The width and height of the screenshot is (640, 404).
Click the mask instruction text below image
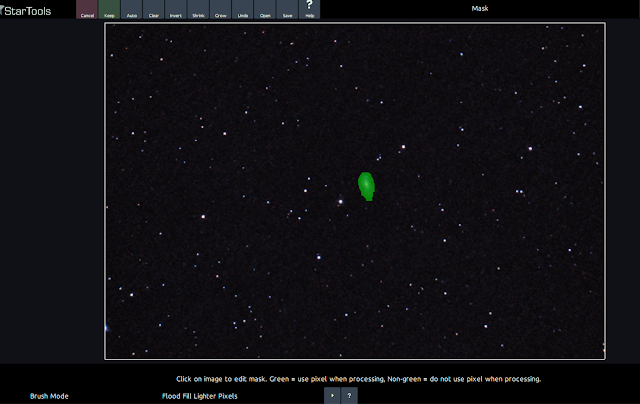tap(357, 379)
